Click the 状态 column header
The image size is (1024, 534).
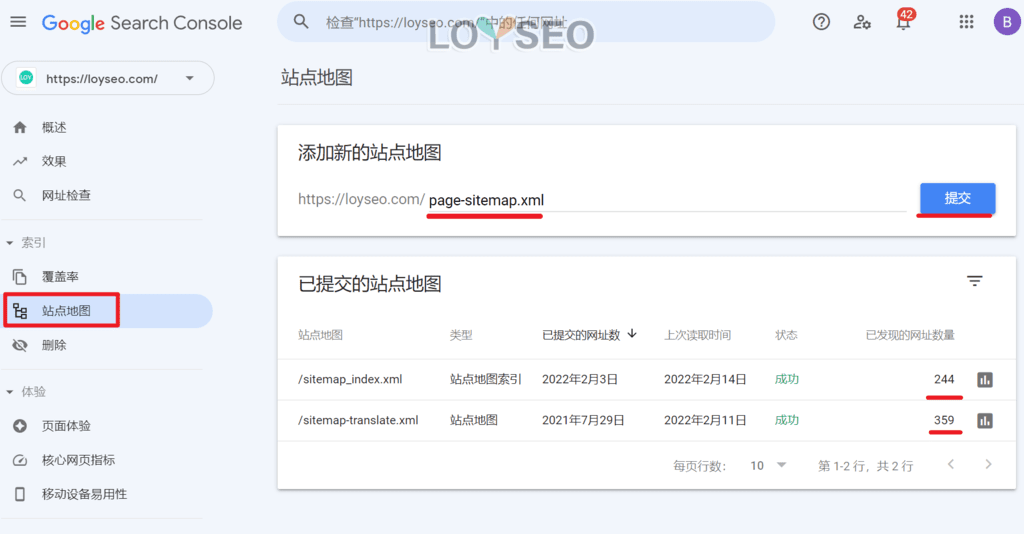coord(786,335)
